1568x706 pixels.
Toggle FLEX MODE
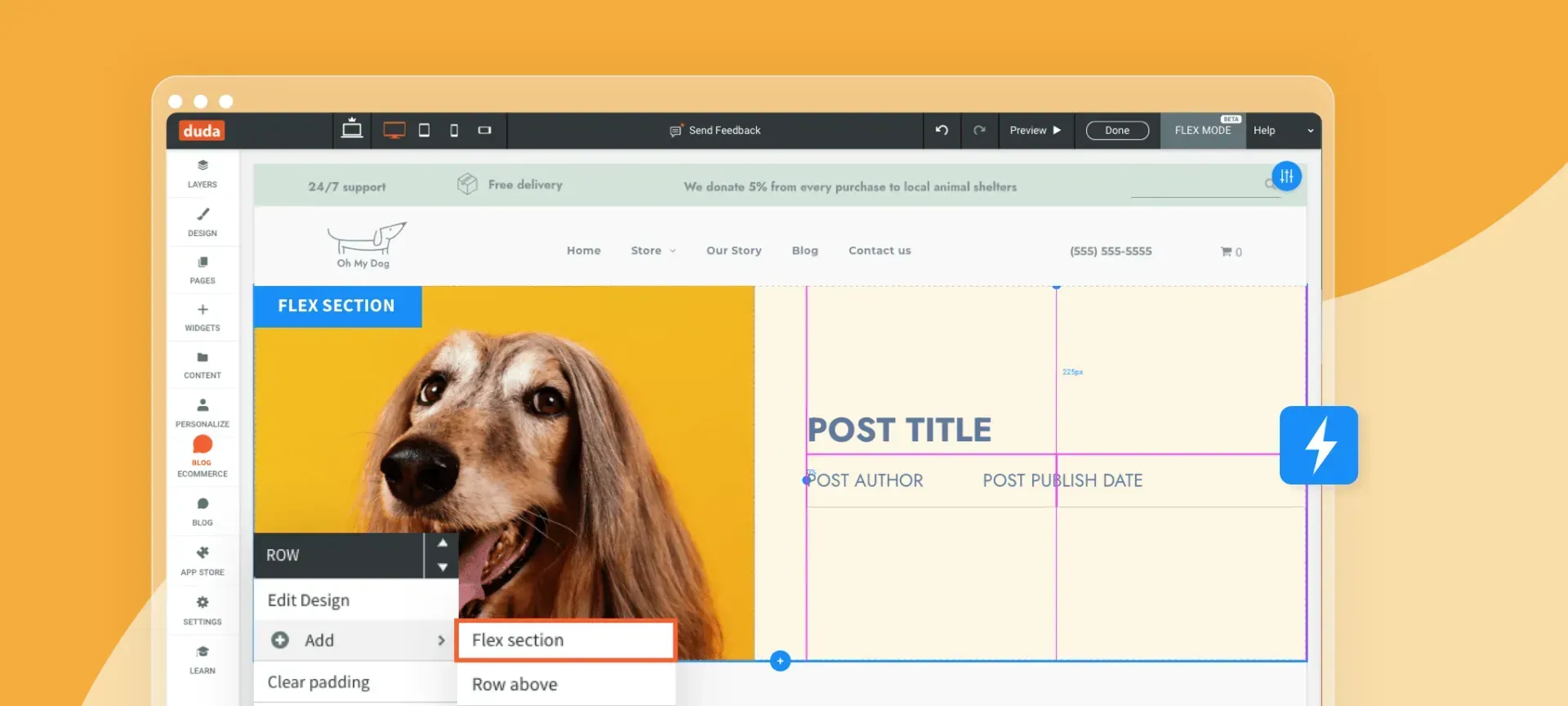[1203, 131]
